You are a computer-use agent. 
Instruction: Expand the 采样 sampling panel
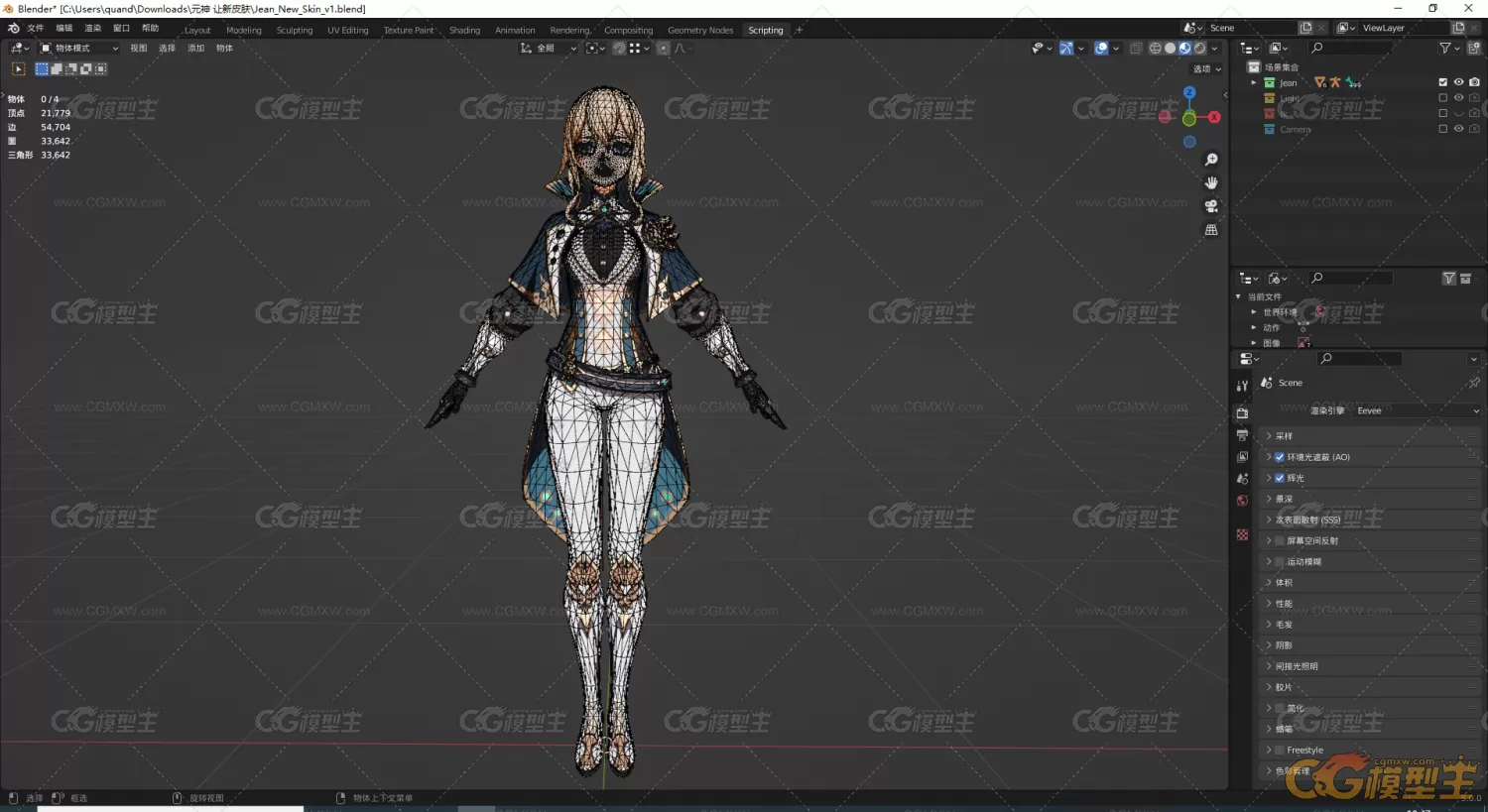point(1369,436)
